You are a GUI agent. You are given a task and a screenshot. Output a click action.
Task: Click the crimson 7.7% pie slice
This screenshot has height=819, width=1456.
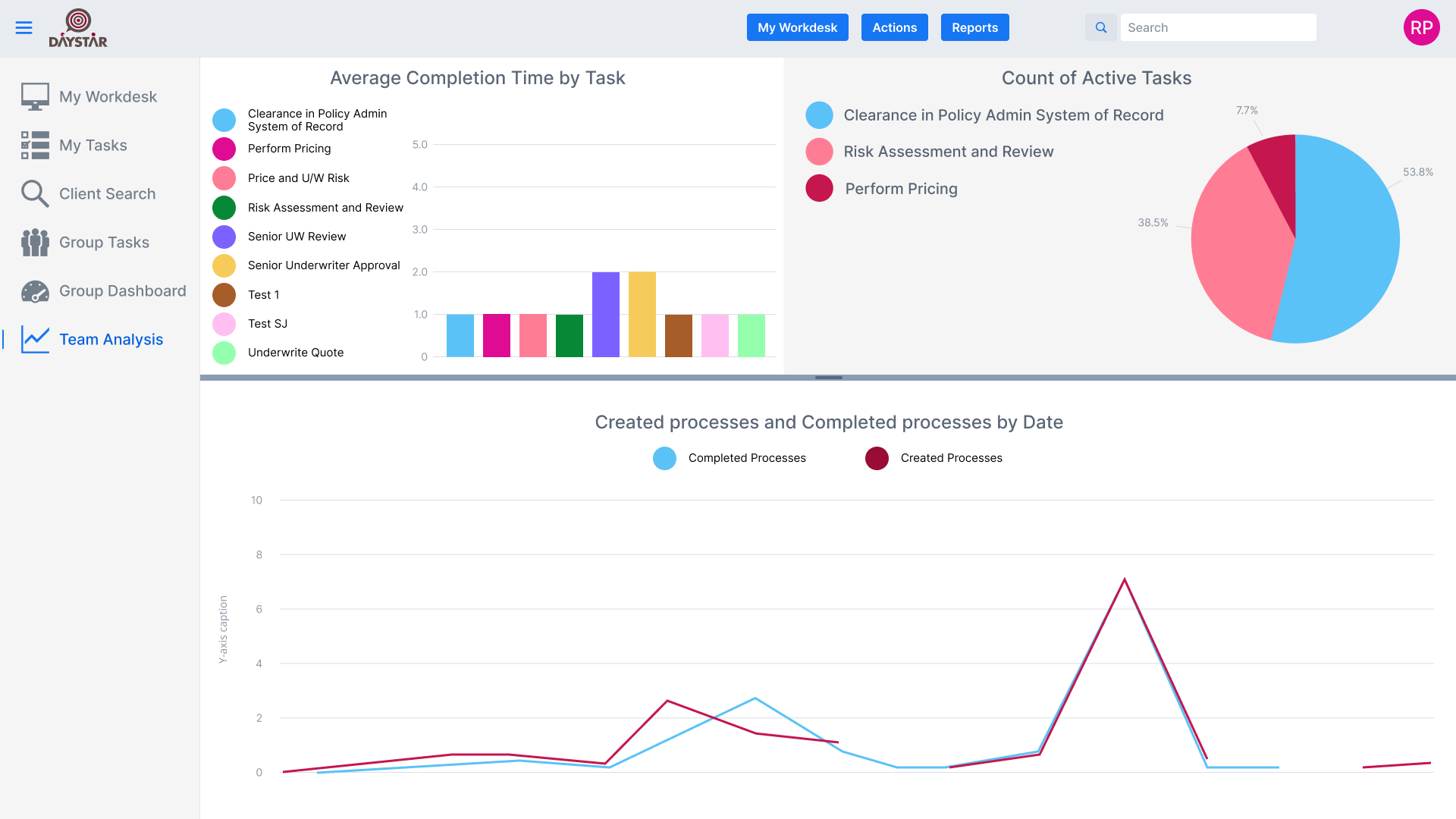1280,174
